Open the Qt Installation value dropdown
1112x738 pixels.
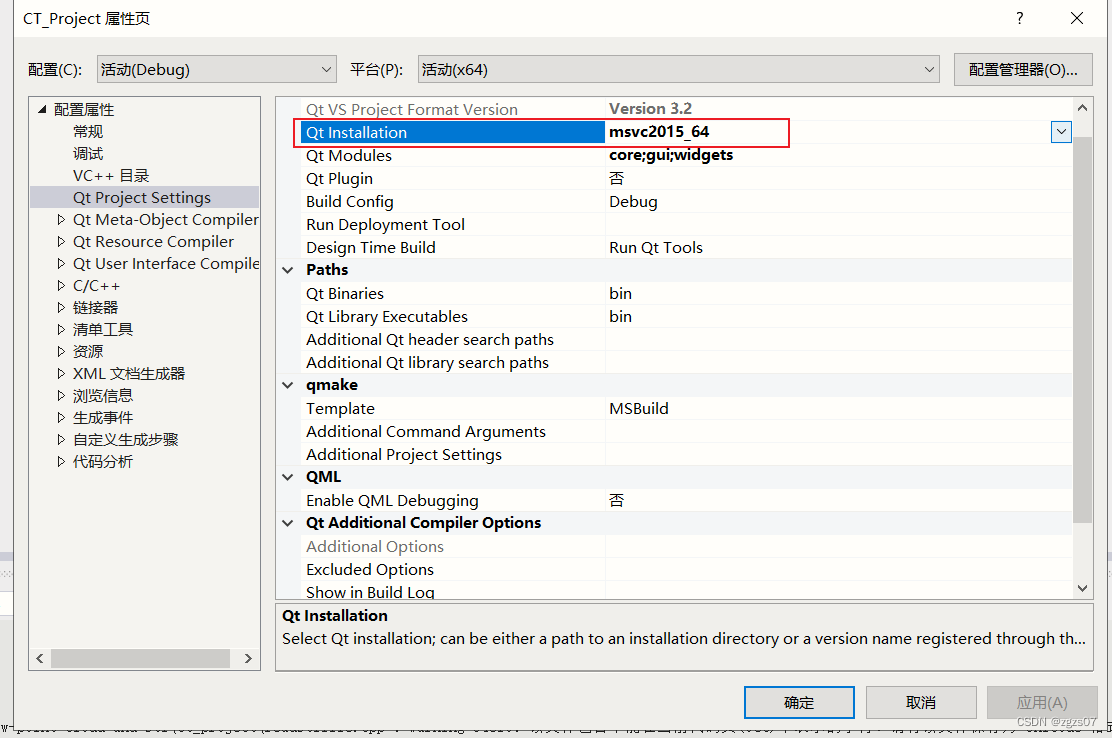pos(1060,131)
